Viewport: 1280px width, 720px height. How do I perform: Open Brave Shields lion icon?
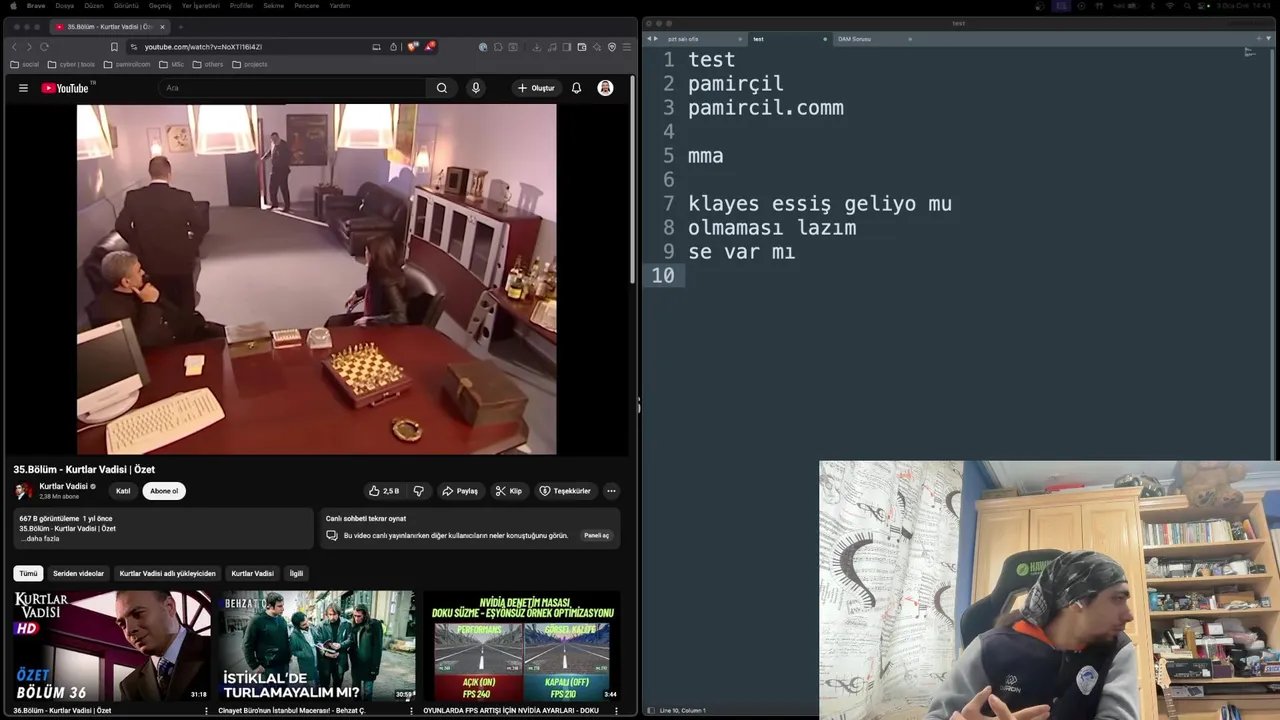point(413,46)
